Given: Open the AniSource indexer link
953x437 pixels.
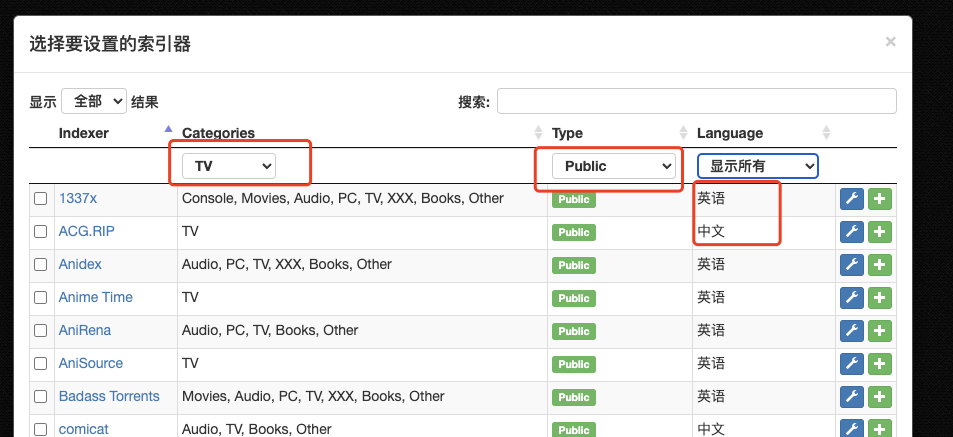Looking at the screenshot, I should pos(91,363).
